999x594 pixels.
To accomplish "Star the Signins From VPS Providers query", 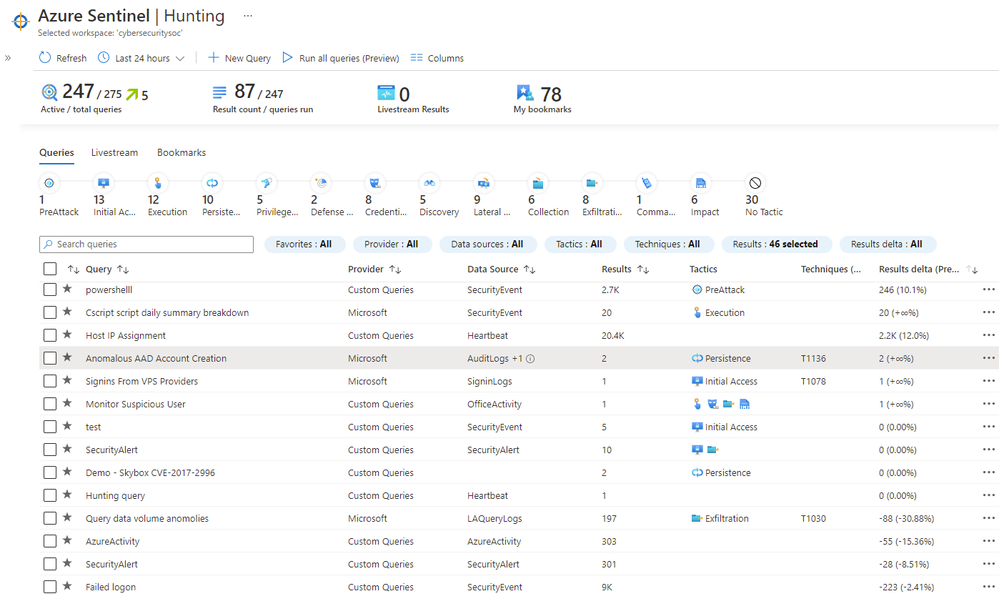I will [67, 380].
